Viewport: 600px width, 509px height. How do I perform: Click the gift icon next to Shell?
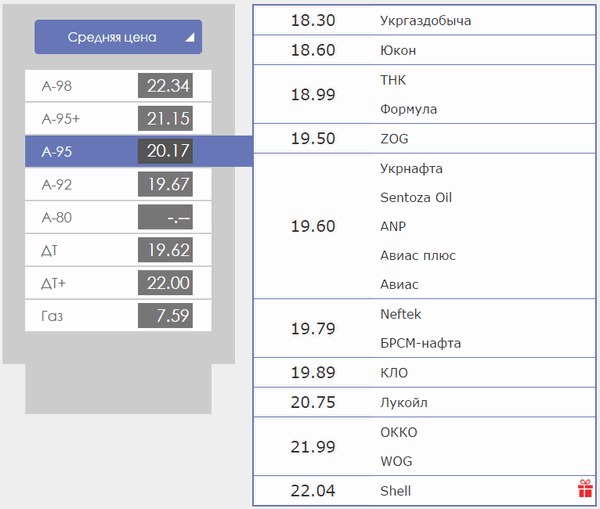point(585,489)
